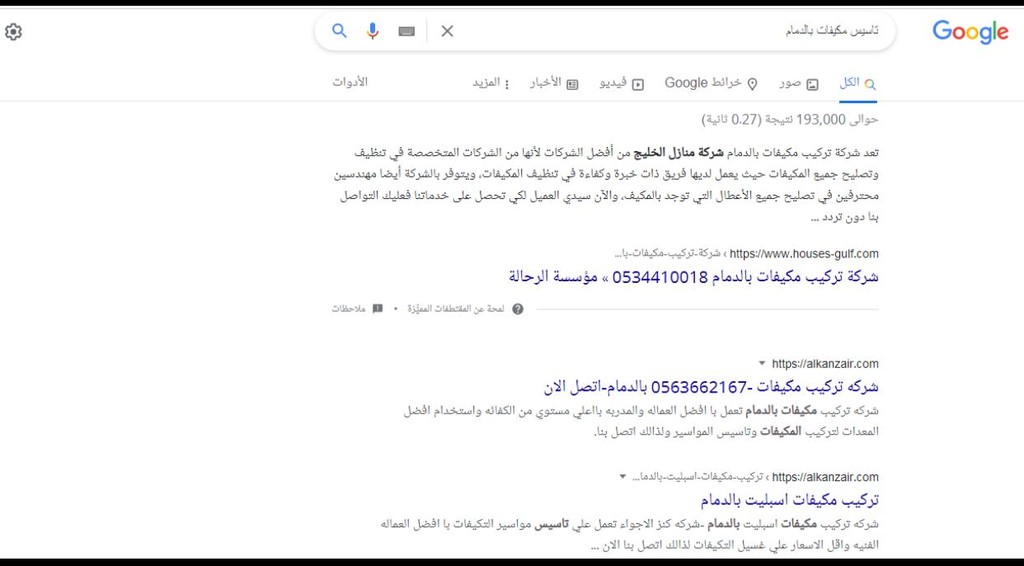Open result titled 0563662167 بالدمام-اتصل الان
This screenshot has height=566, width=1024.
click(711, 386)
